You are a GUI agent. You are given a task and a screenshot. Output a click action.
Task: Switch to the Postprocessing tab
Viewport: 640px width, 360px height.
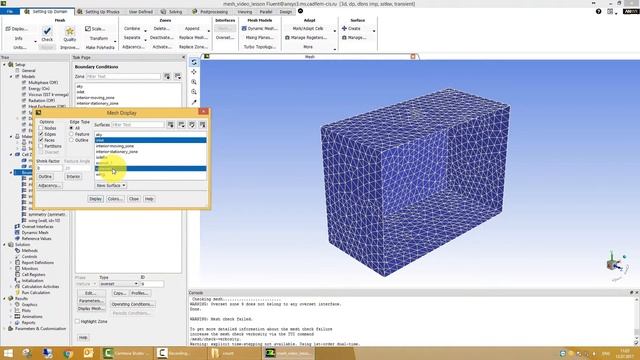pyautogui.click(x=211, y=11)
